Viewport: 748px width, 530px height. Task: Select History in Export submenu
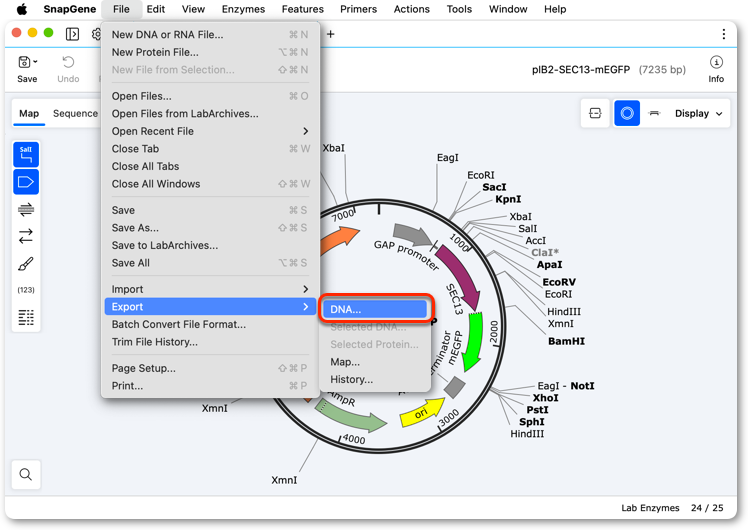[375, 380]
